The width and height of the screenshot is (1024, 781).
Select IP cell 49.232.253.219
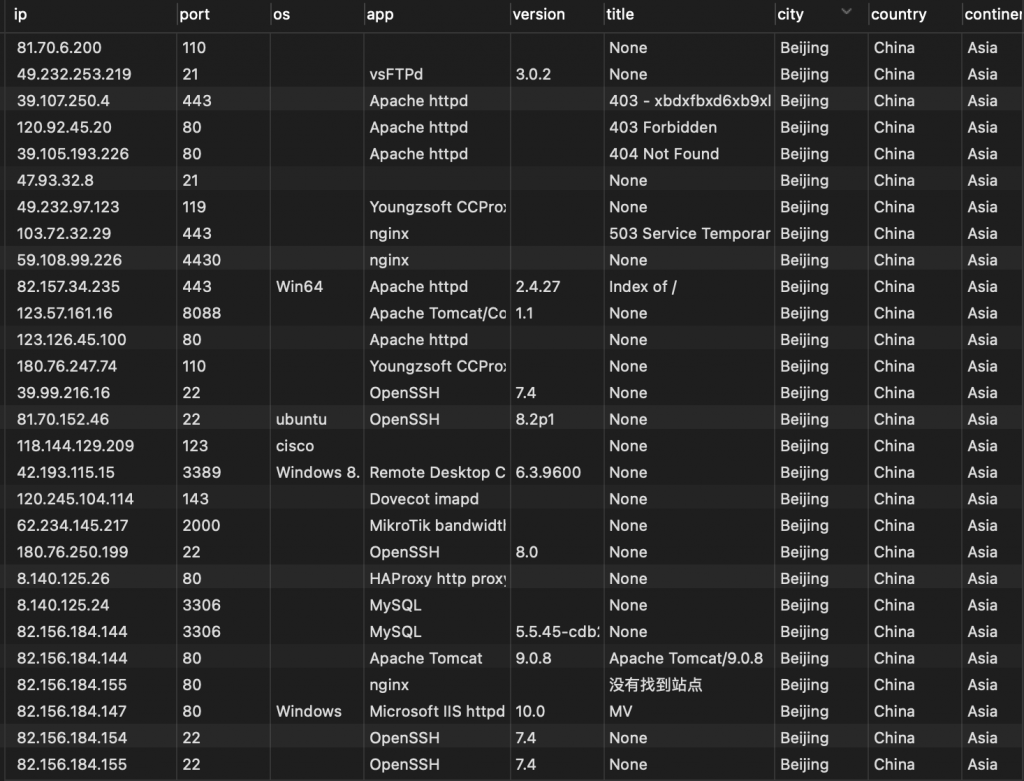pyautogui.click(x=74, y=74)
